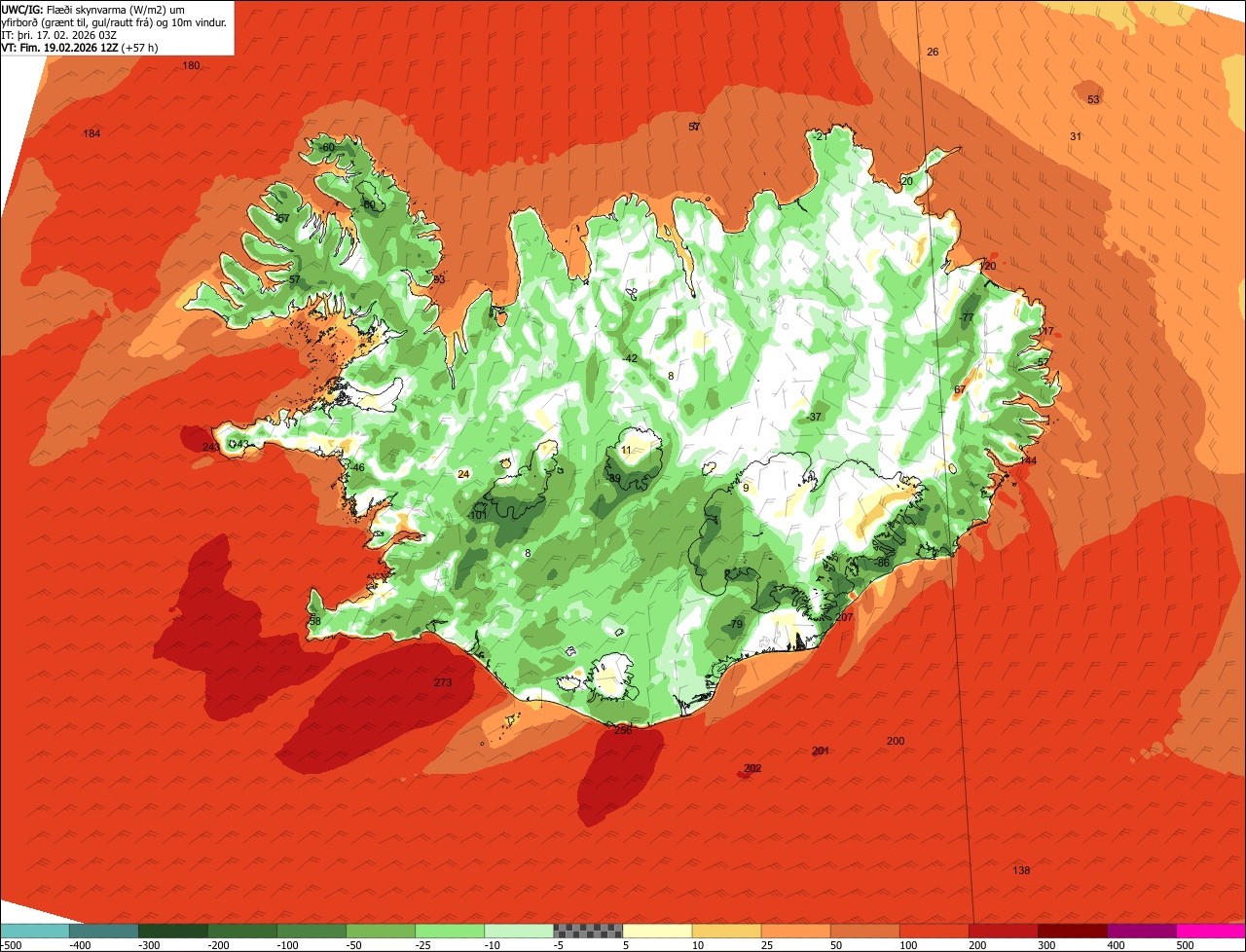The image size is (1246, 952).
Task: Click the value 31 in the northeast sea
Action: [1076, 136]
